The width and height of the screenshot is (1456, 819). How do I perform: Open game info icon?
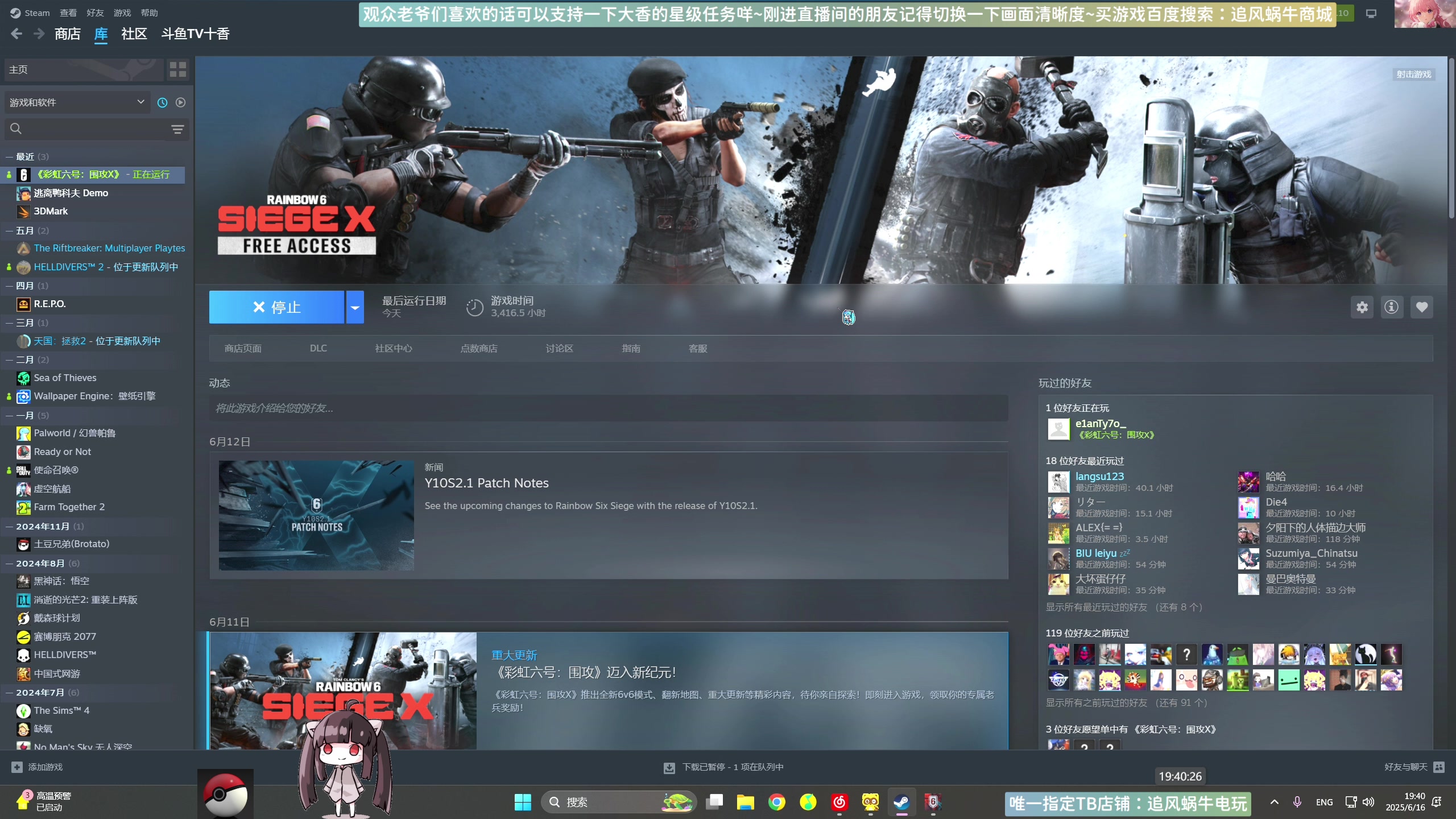click(1392, 307)
